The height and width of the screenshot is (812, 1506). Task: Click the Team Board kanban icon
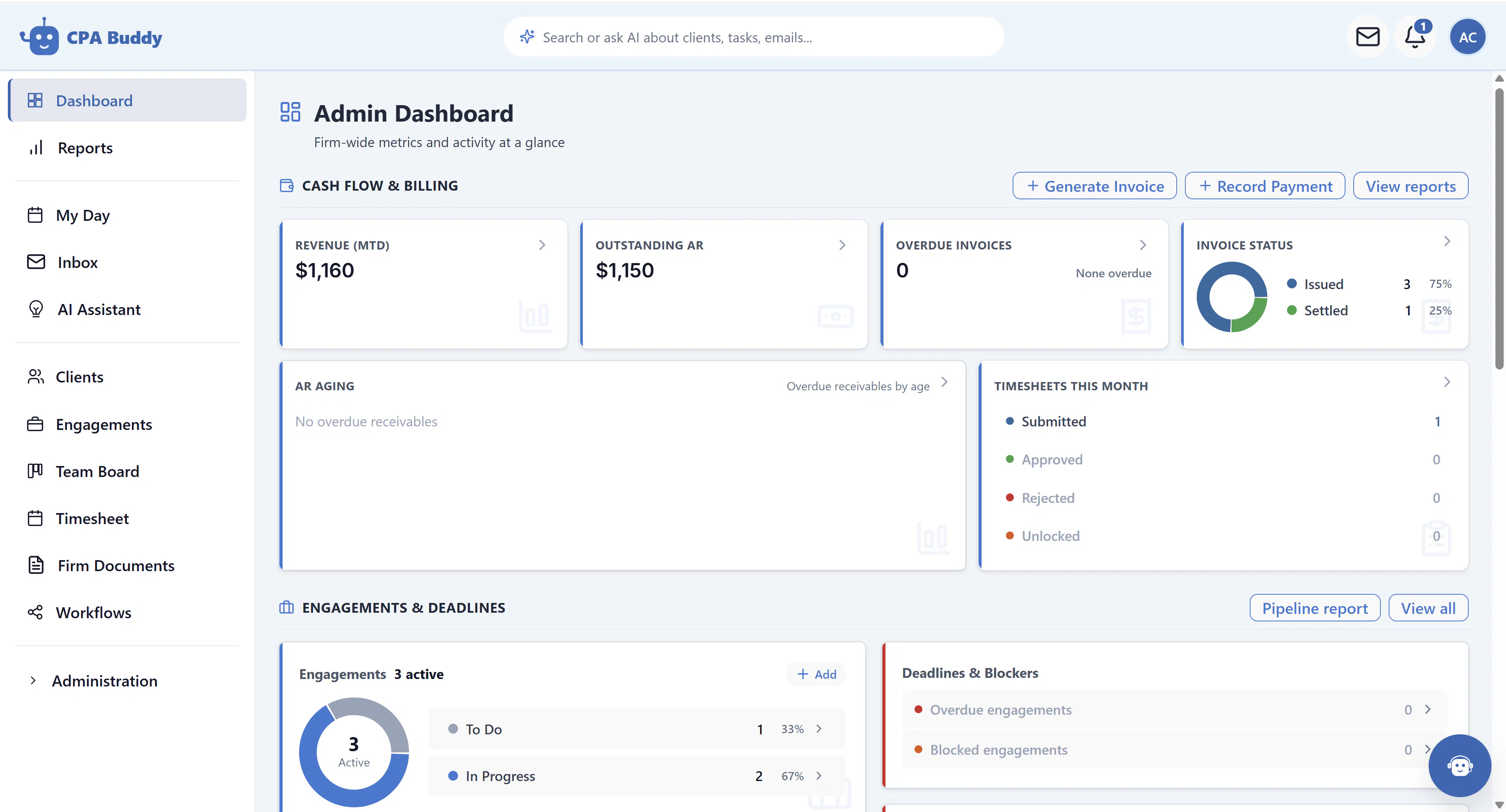coord(35,471)
